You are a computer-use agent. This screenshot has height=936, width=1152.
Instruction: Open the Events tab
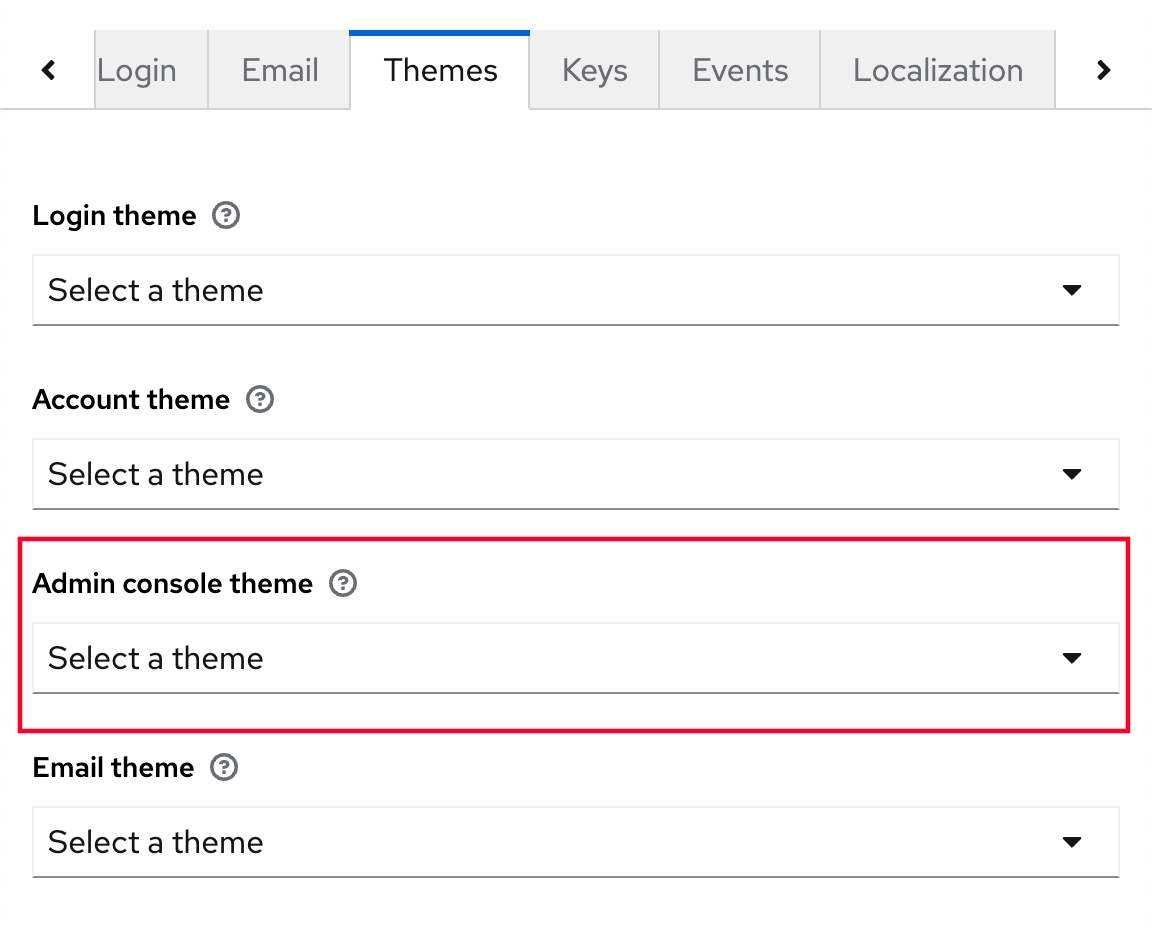point(740,70)
